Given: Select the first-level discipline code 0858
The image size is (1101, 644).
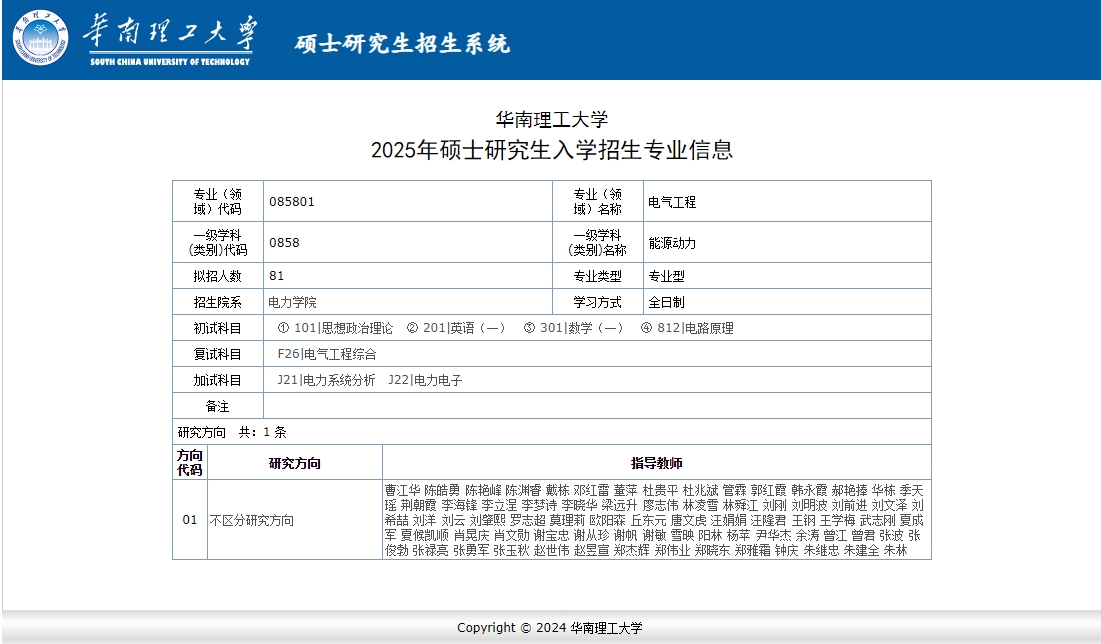Looking at the screenshot, I should [x=284, y=242].
